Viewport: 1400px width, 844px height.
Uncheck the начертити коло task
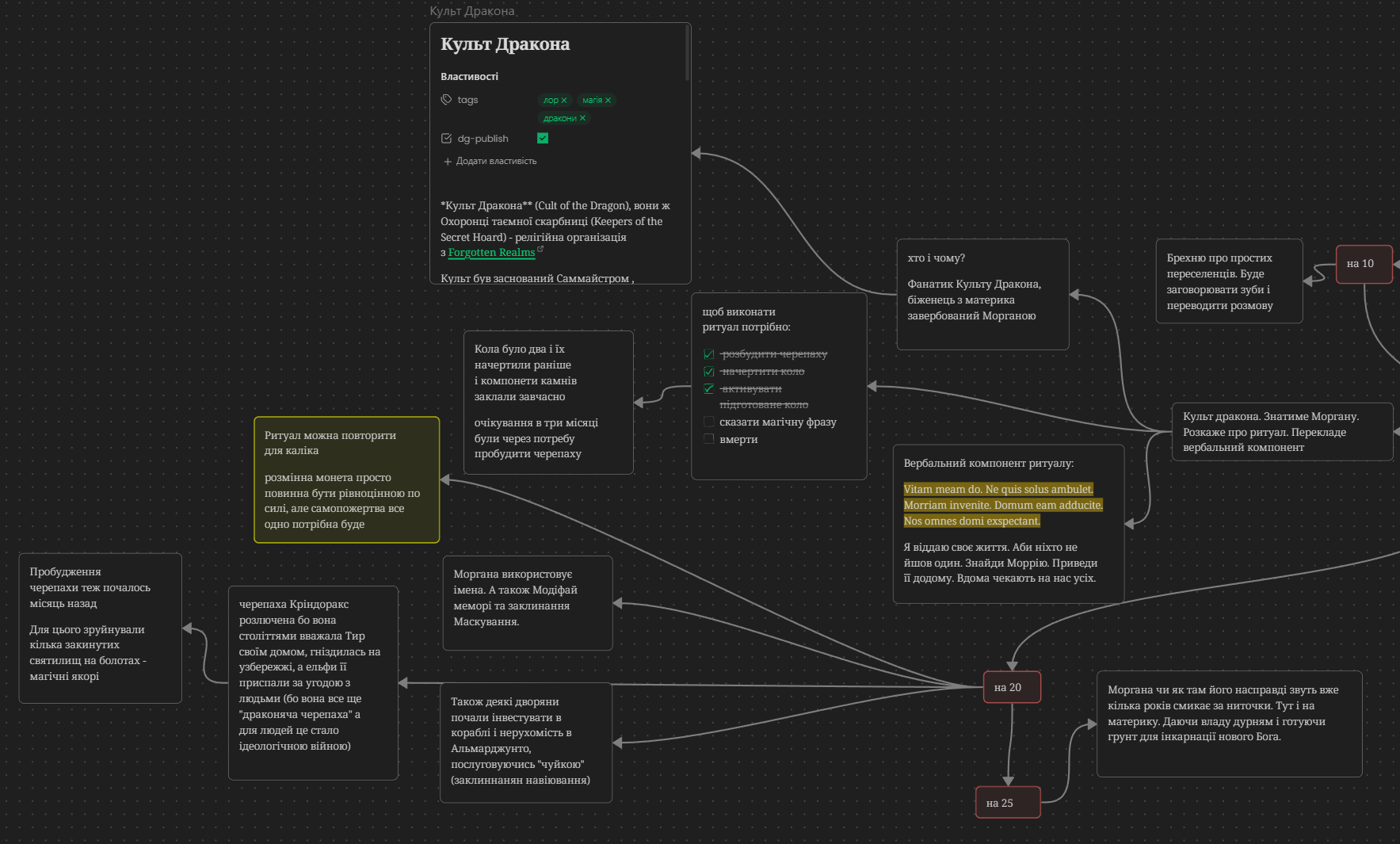point(709,372)
